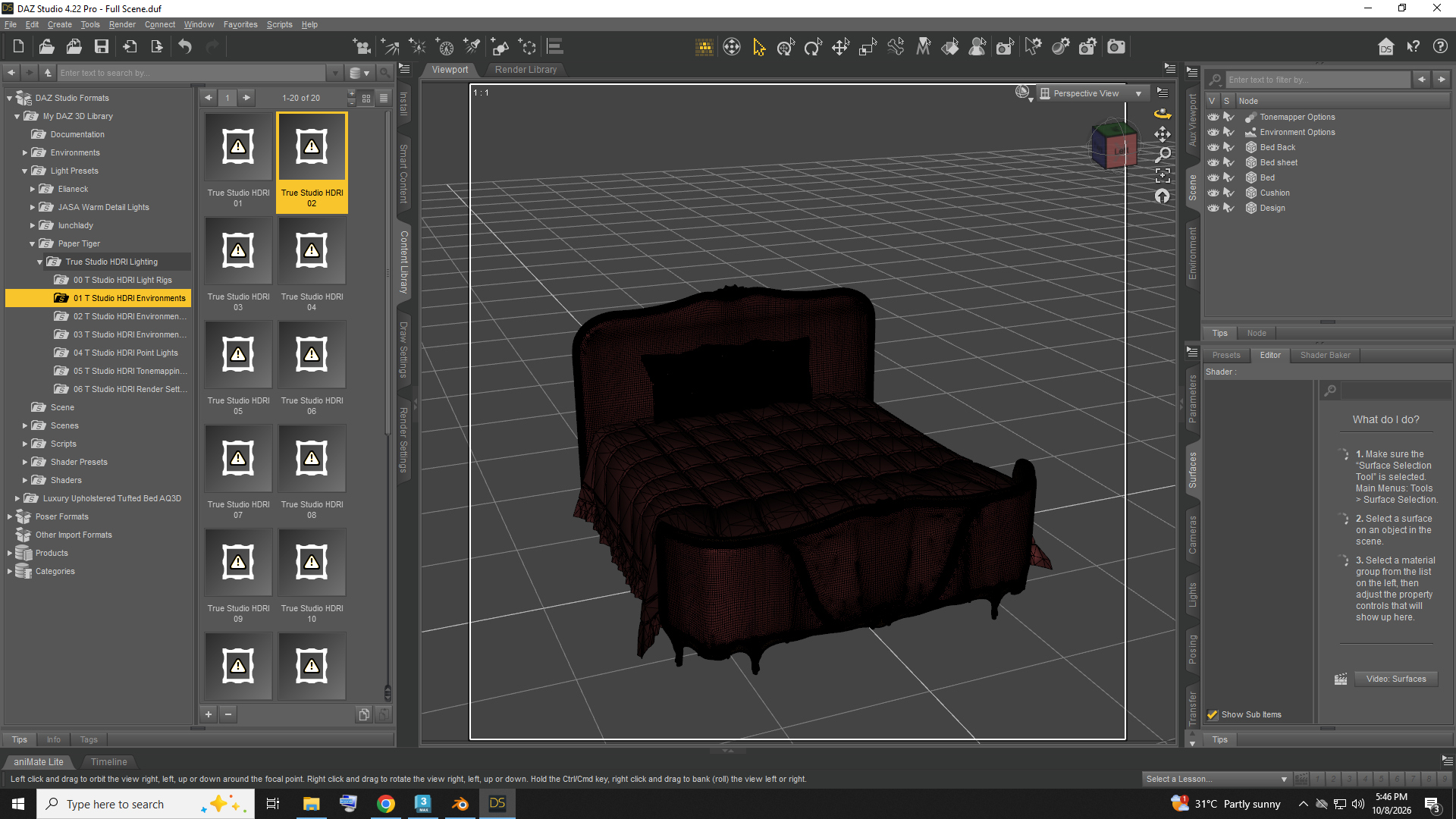Click the Undo arrow in toolbar
The image size is (1456, 819).
[185, 47]
